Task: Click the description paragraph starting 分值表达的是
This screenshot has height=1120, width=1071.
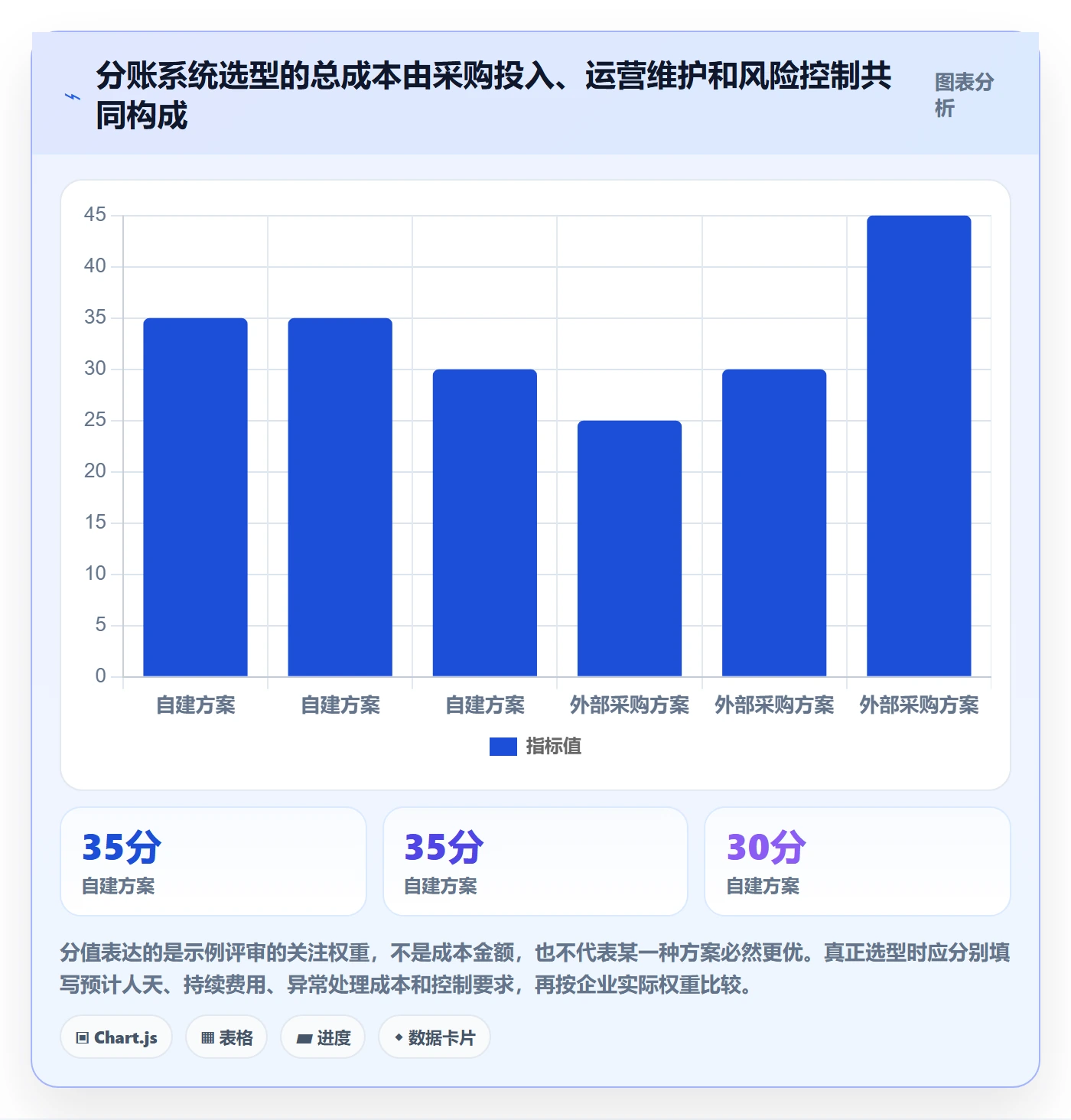Action: click(x=535, y=969)
